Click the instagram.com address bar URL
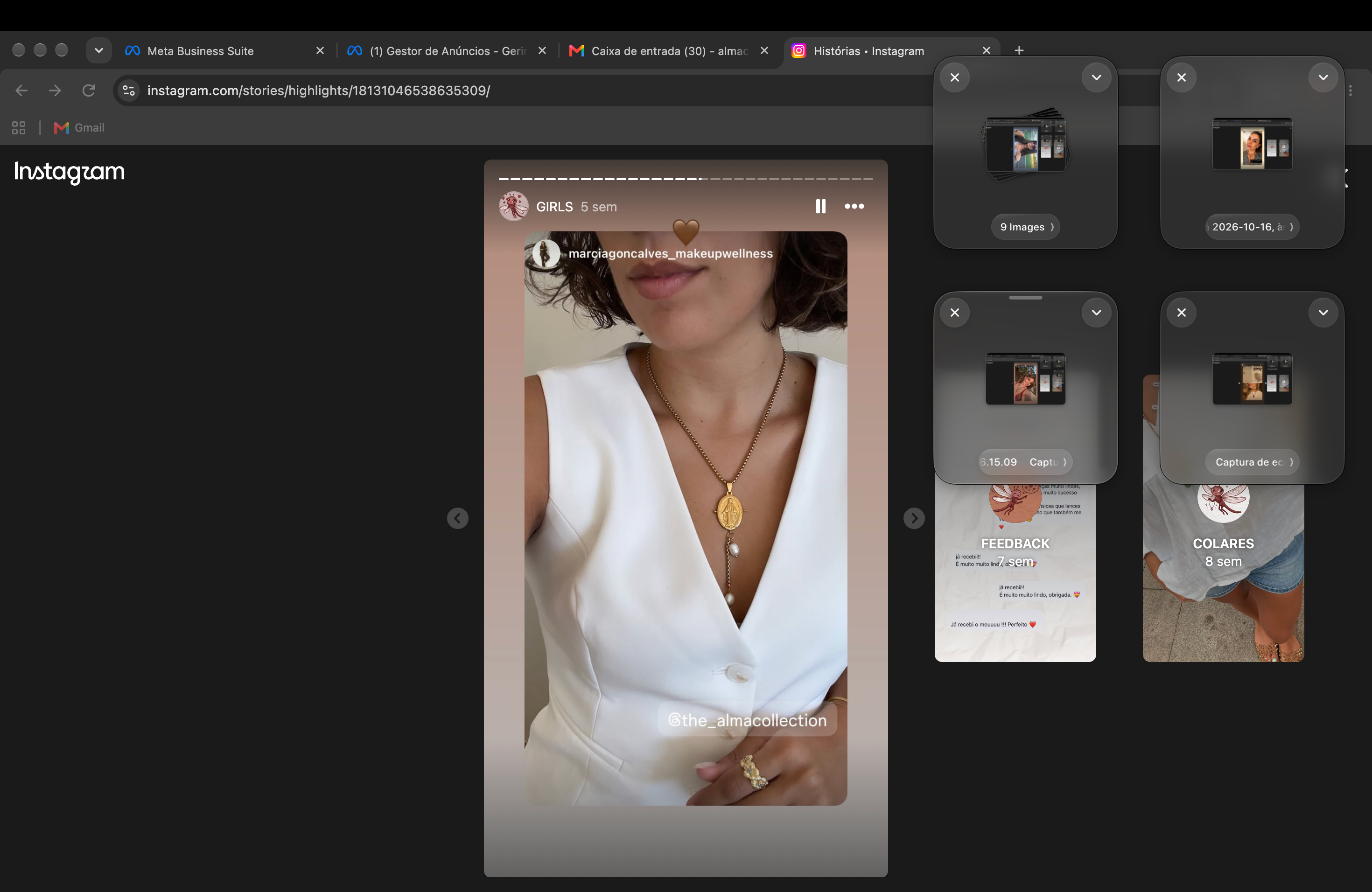The height and width of the screenshot is (892, 1372). pyautogui.click(x=318, y=91)
